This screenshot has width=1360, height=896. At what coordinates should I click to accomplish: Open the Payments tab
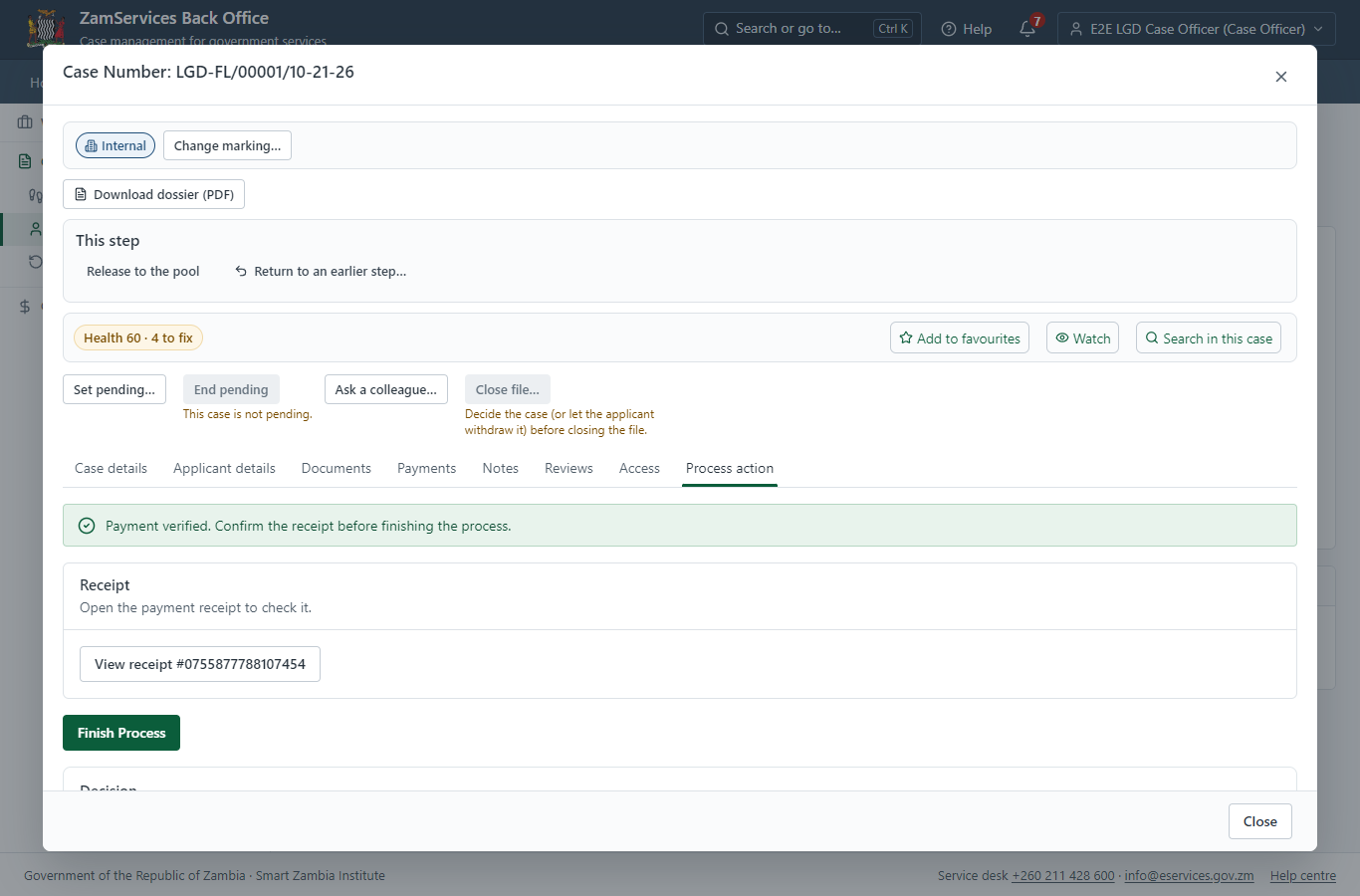[x=426, y=469]
